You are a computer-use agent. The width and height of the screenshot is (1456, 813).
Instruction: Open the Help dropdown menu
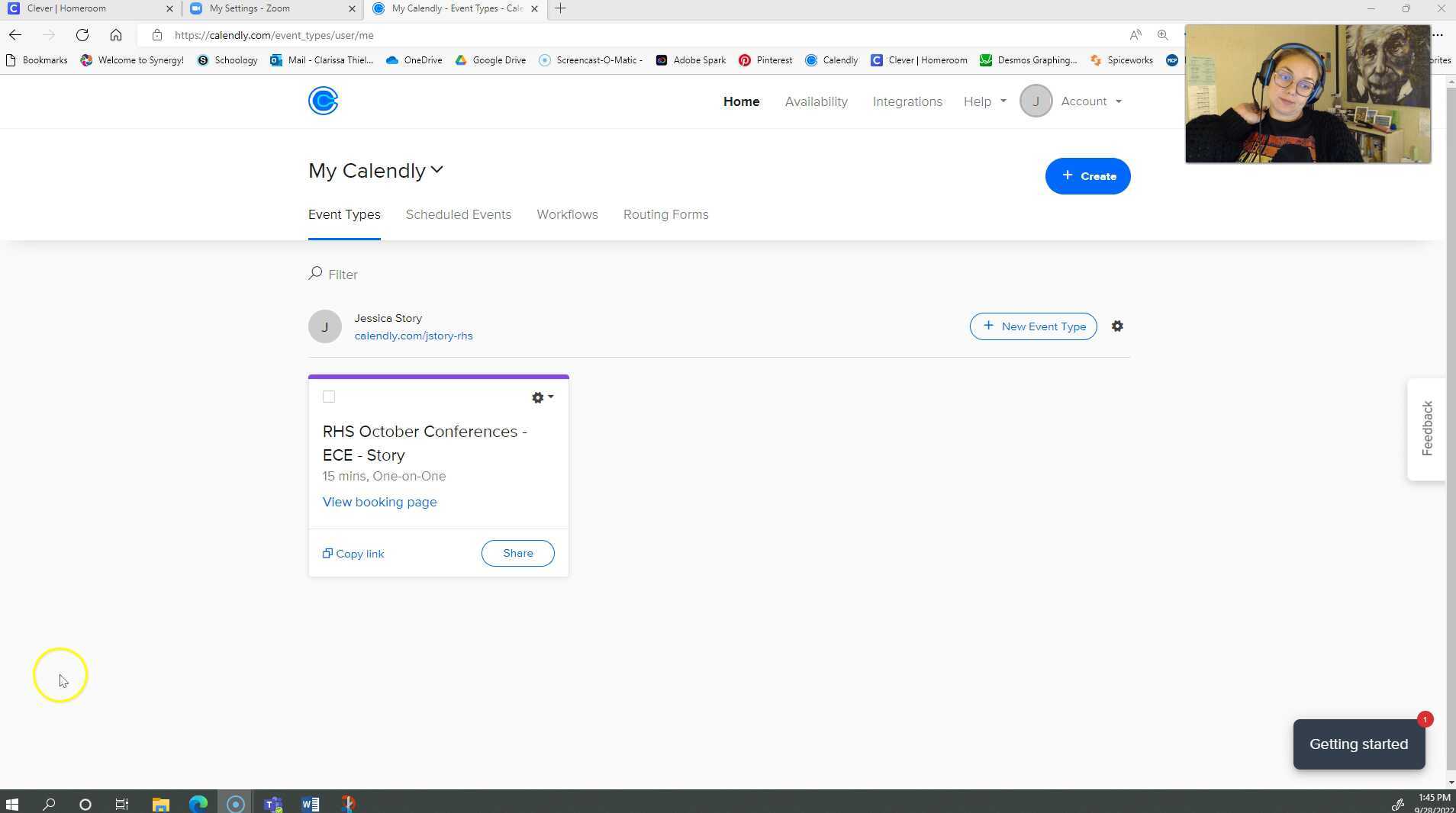point(985,101)
